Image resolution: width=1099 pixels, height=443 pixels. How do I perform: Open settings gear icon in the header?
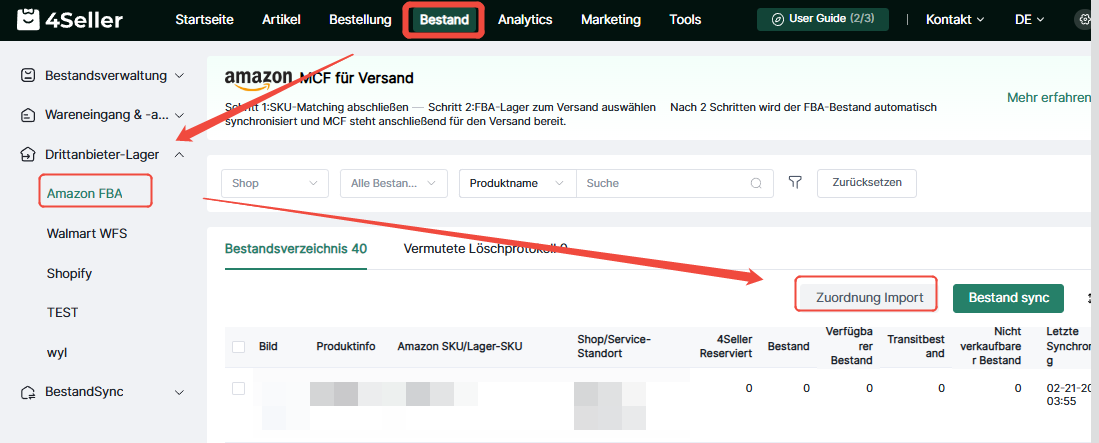pyautogui.click(x=1082, y=20)
